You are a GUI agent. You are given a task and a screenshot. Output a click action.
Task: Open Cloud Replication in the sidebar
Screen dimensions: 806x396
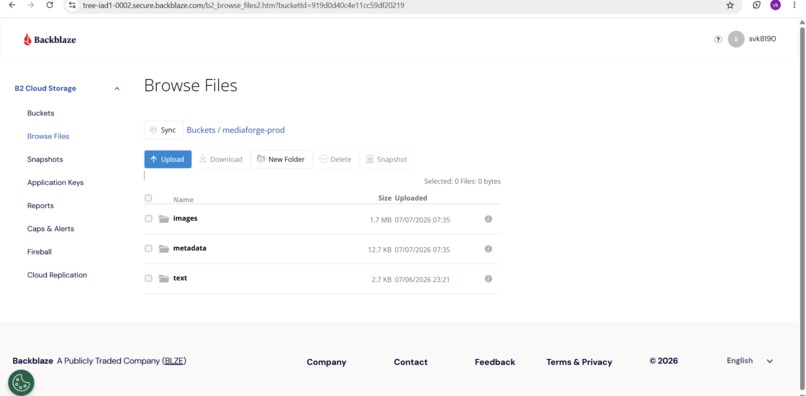click(x=57, y=275)
